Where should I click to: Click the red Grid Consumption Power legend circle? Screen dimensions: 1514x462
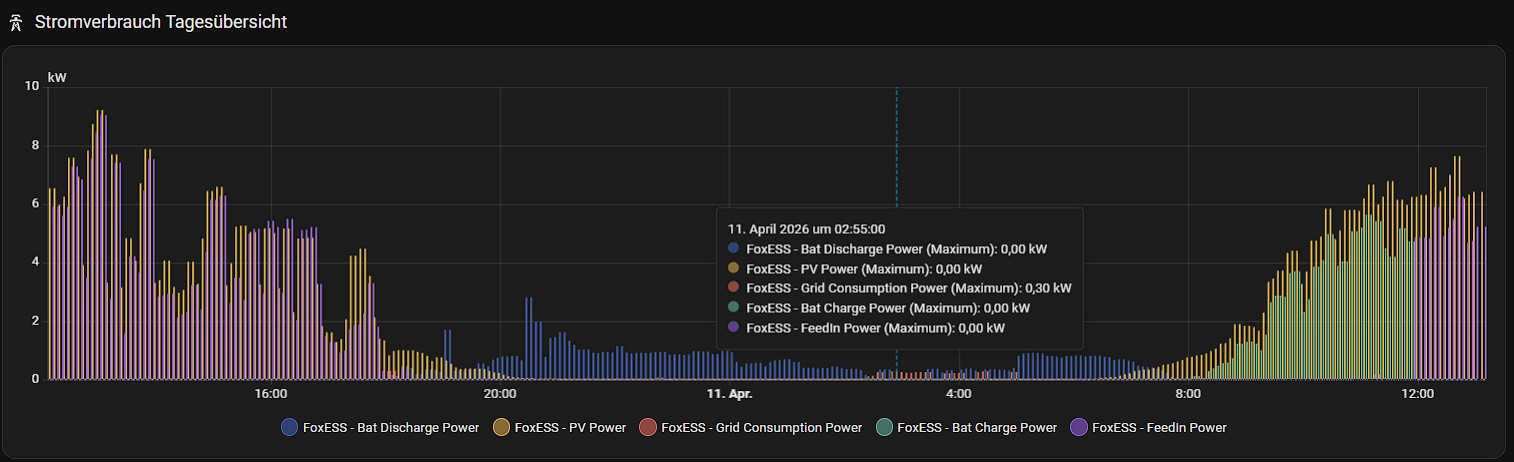pos(648,427)
